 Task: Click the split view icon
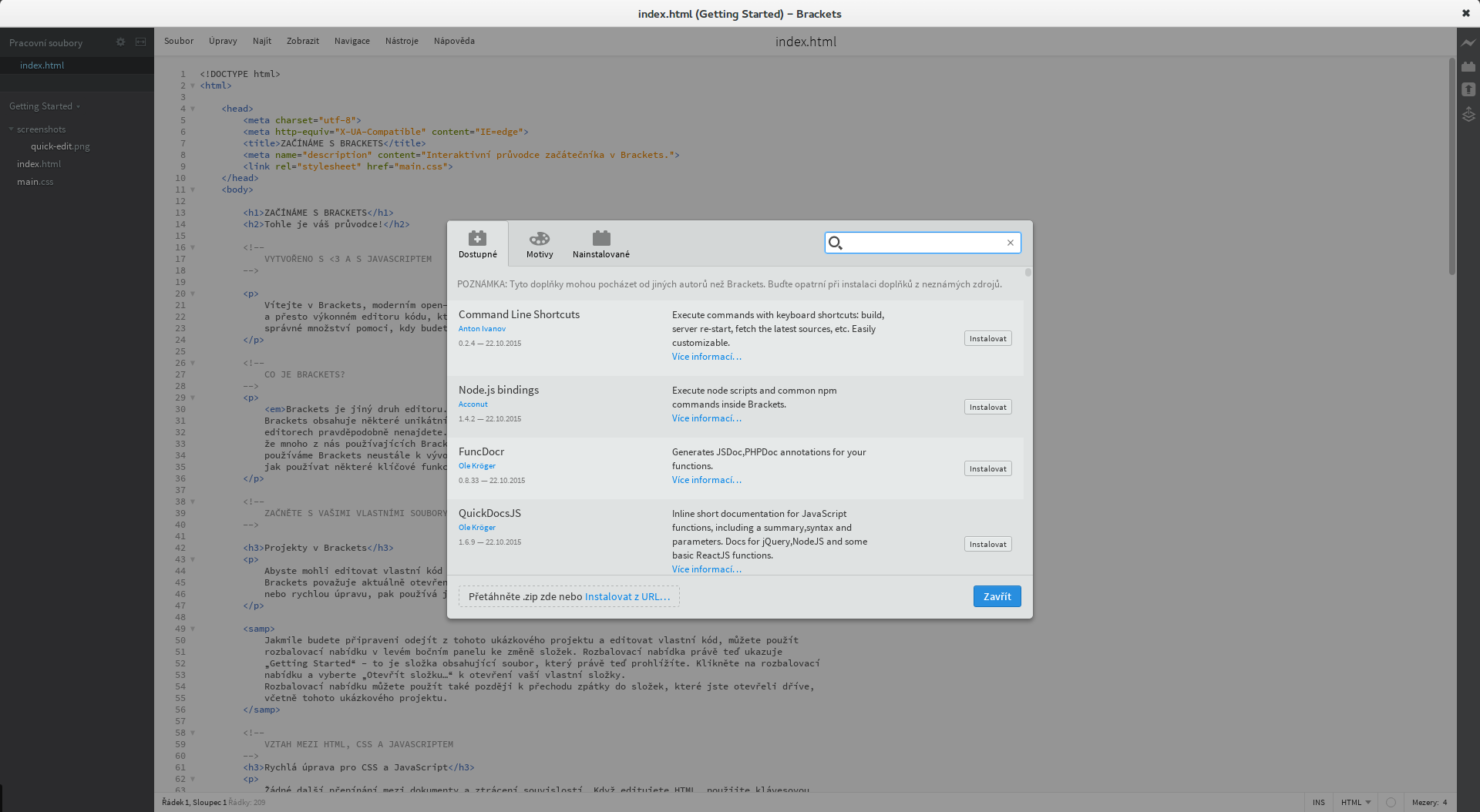140,42
